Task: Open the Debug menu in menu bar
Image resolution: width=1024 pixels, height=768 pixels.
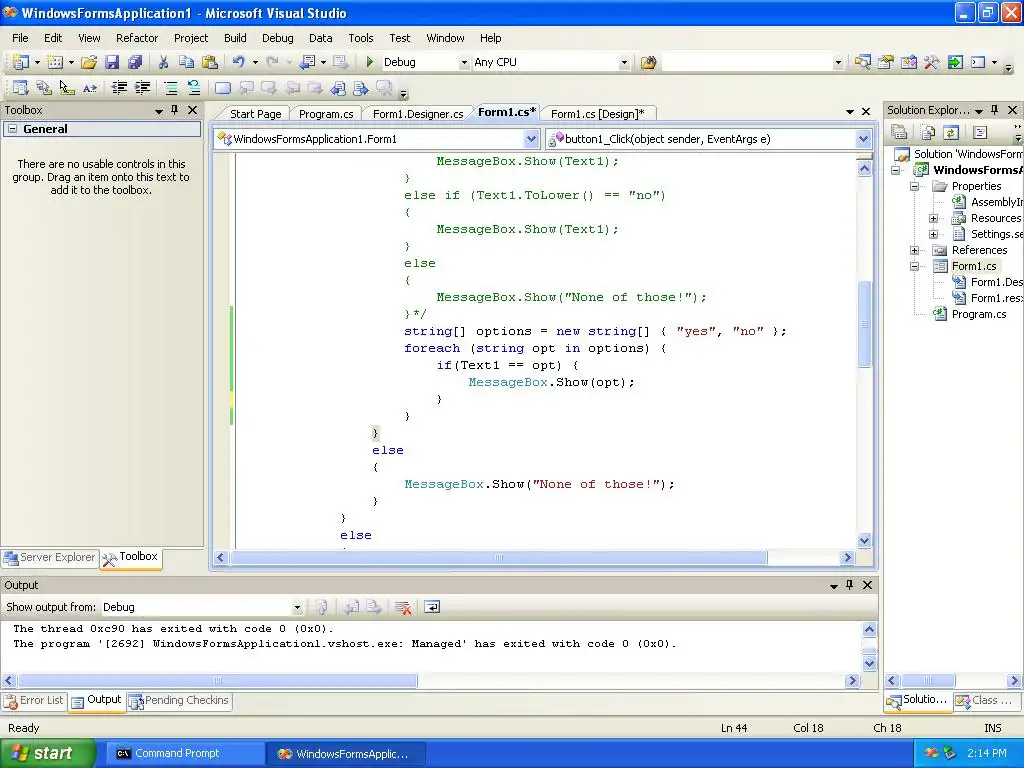Action: tap(278, 38)
